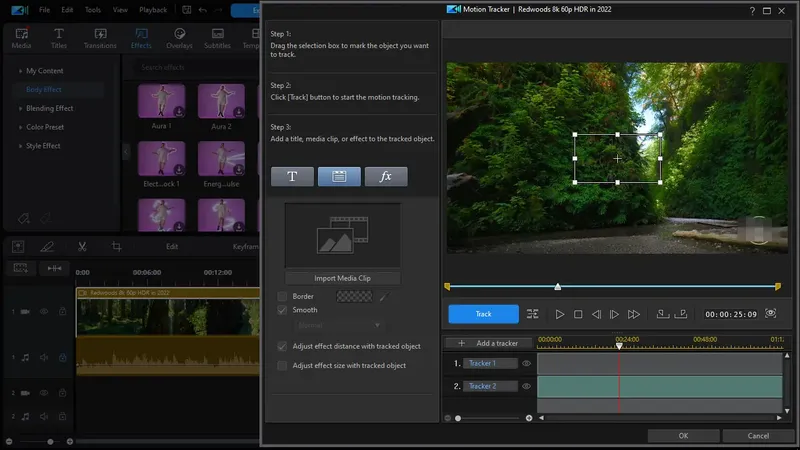Select the add fx effect button
Screen dimensions: 800x450
pyautogui.click(x=386, y=176)
